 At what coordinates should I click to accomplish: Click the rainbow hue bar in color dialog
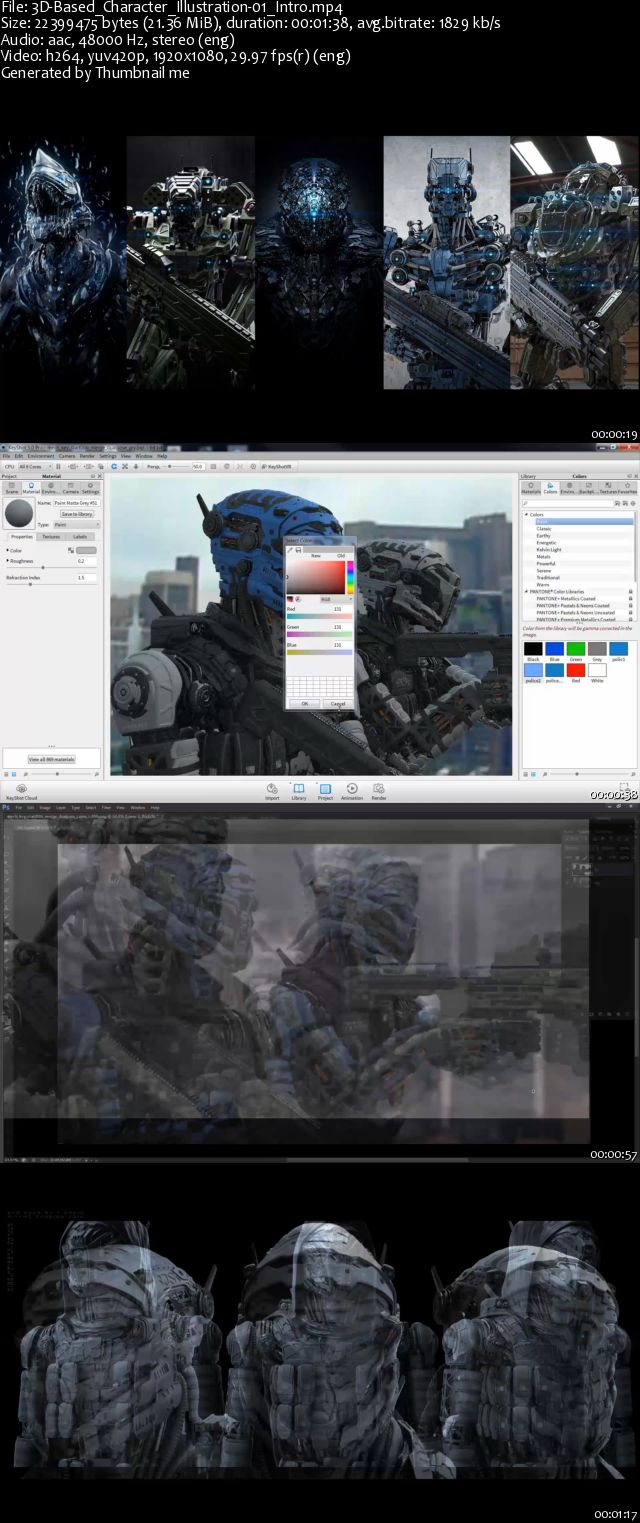click(x=350, y=577)
